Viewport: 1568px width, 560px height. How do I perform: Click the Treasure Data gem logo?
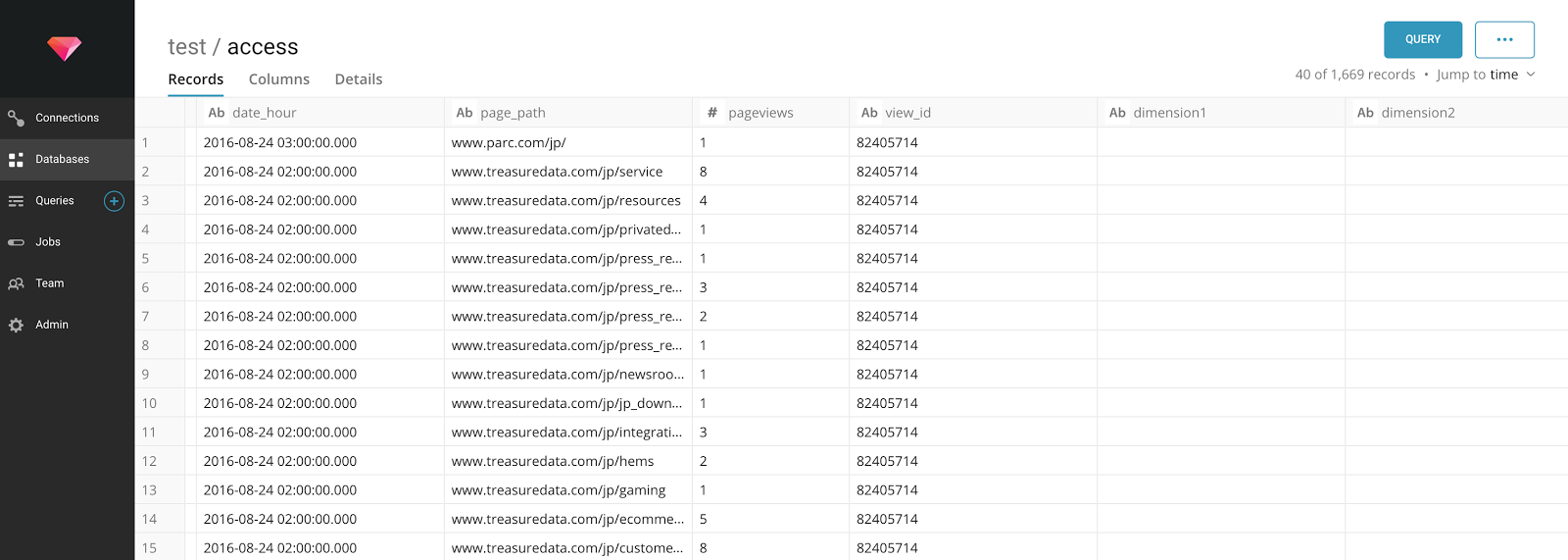point(65,48)
